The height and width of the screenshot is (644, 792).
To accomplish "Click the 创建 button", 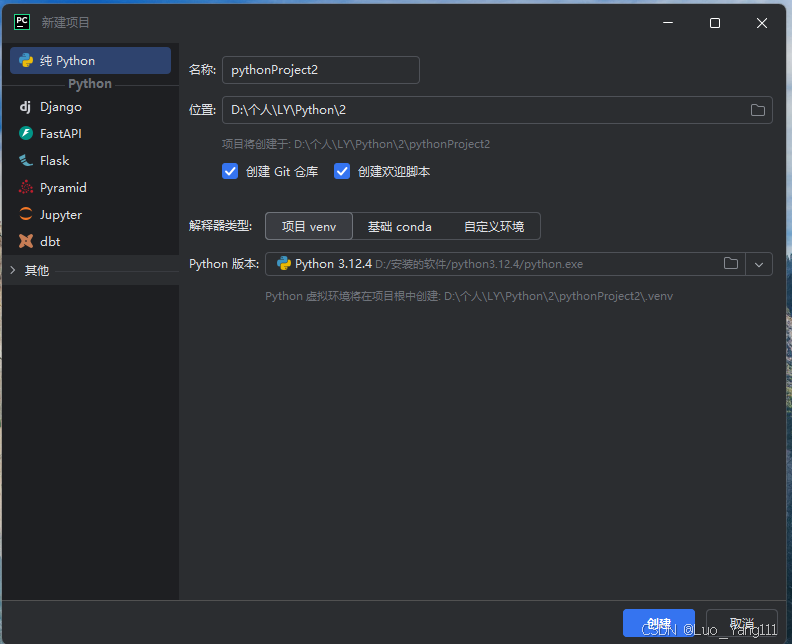I will tap(659, 623).
